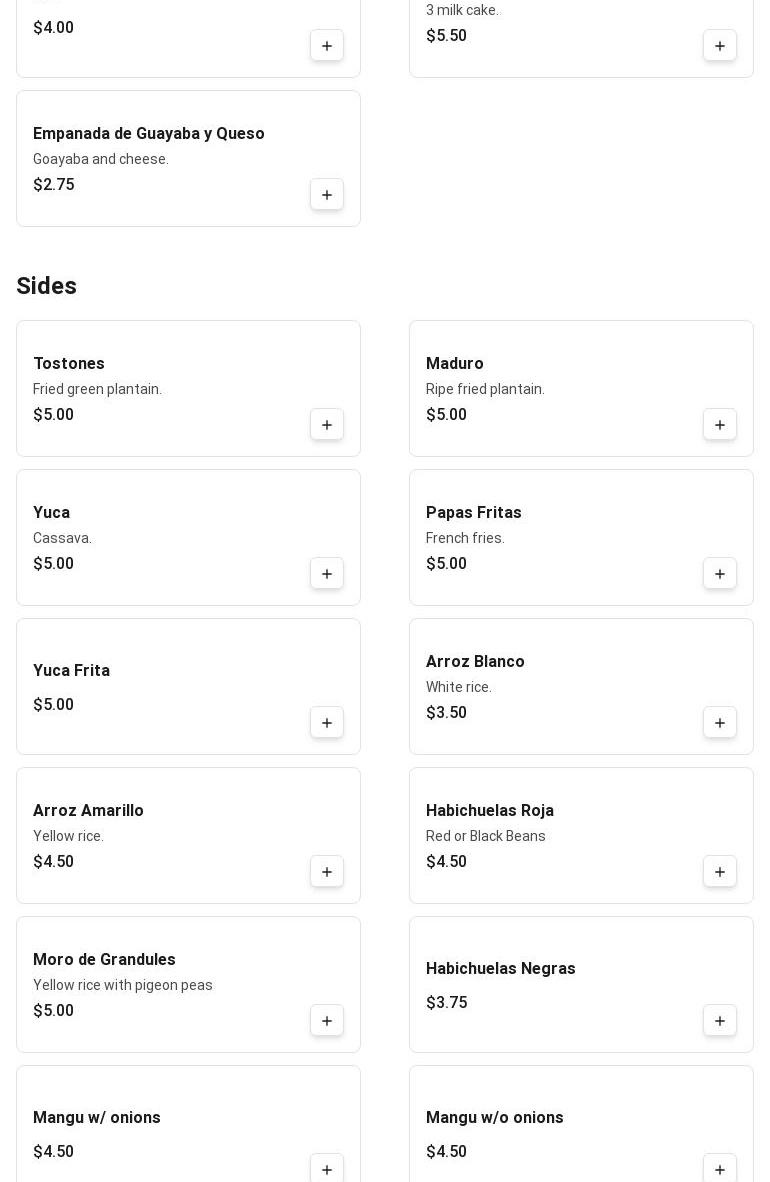Image resolution: width=770 pixels, height=1182 pixels.
Task: Add the $5.50 milk cake item
Action: tap(720, 46)
